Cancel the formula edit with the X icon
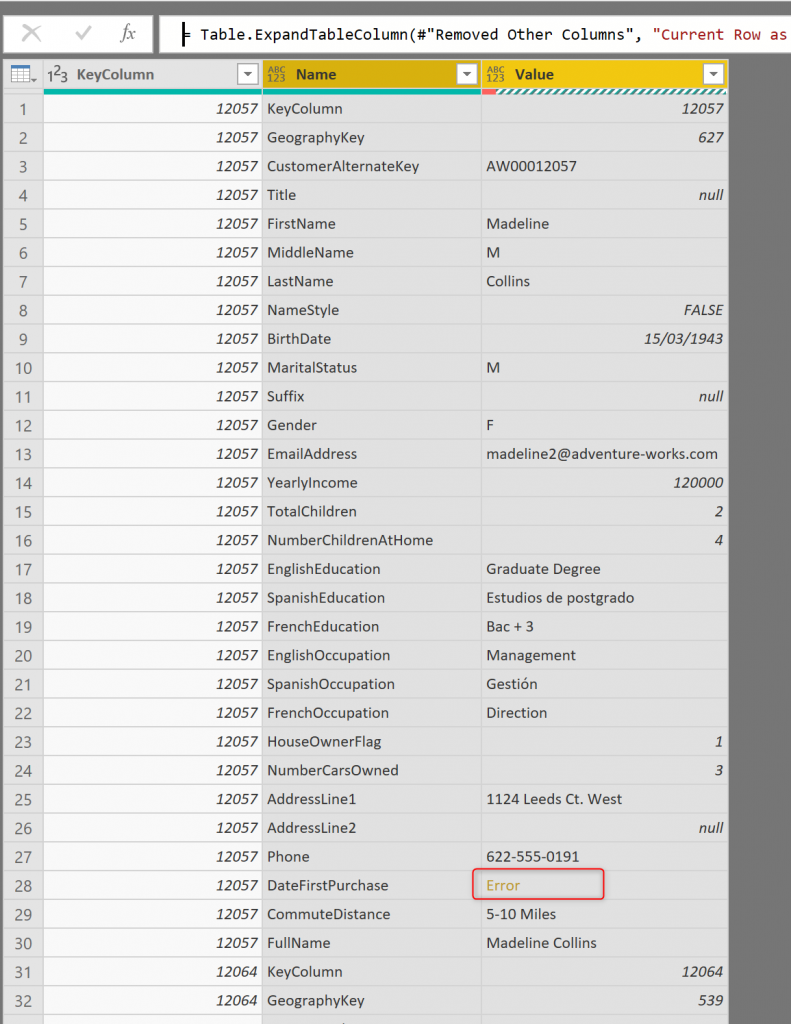Viewport: 791px width, 1024px height. pyautogui.click(x=32, y=33)
